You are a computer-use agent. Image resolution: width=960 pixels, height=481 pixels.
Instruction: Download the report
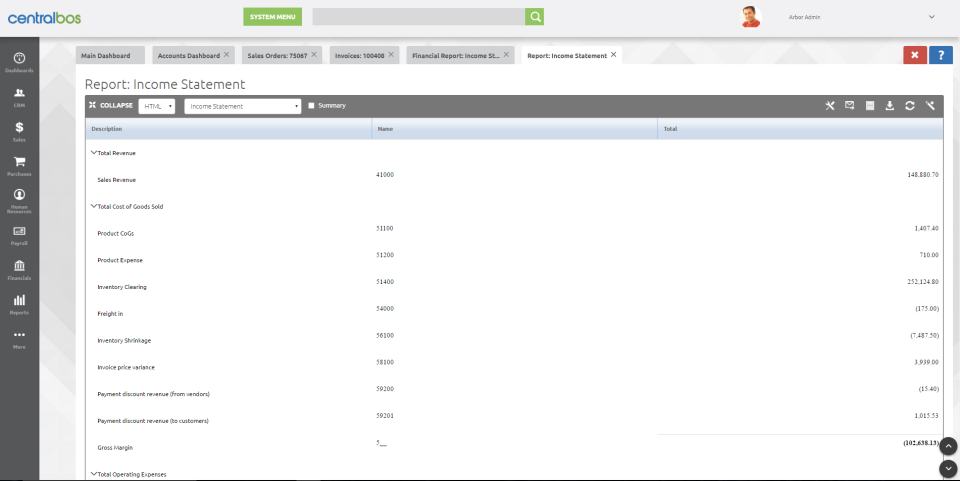(x=890, y=106)
